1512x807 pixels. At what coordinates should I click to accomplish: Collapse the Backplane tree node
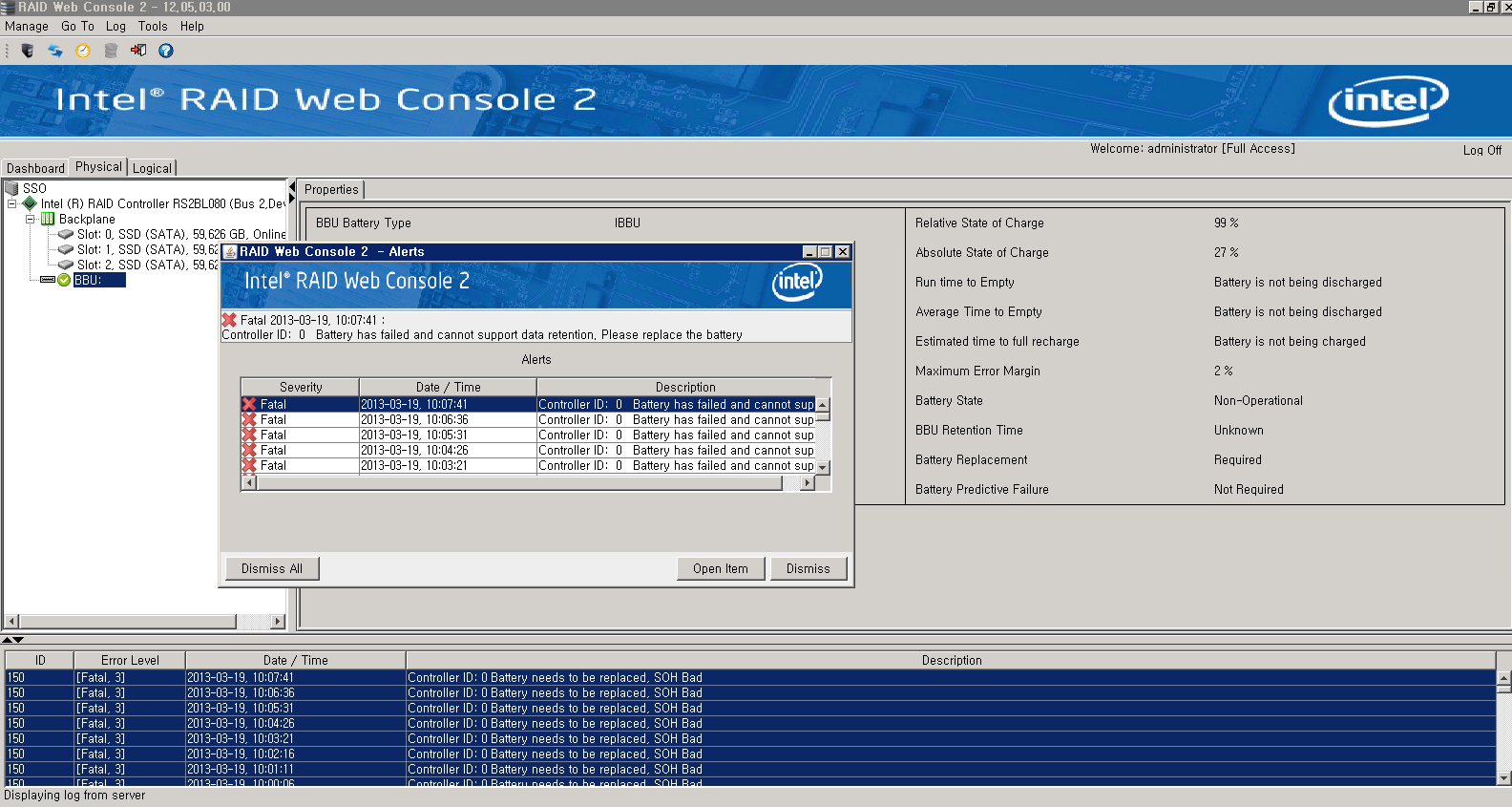[x=30, y=219]
